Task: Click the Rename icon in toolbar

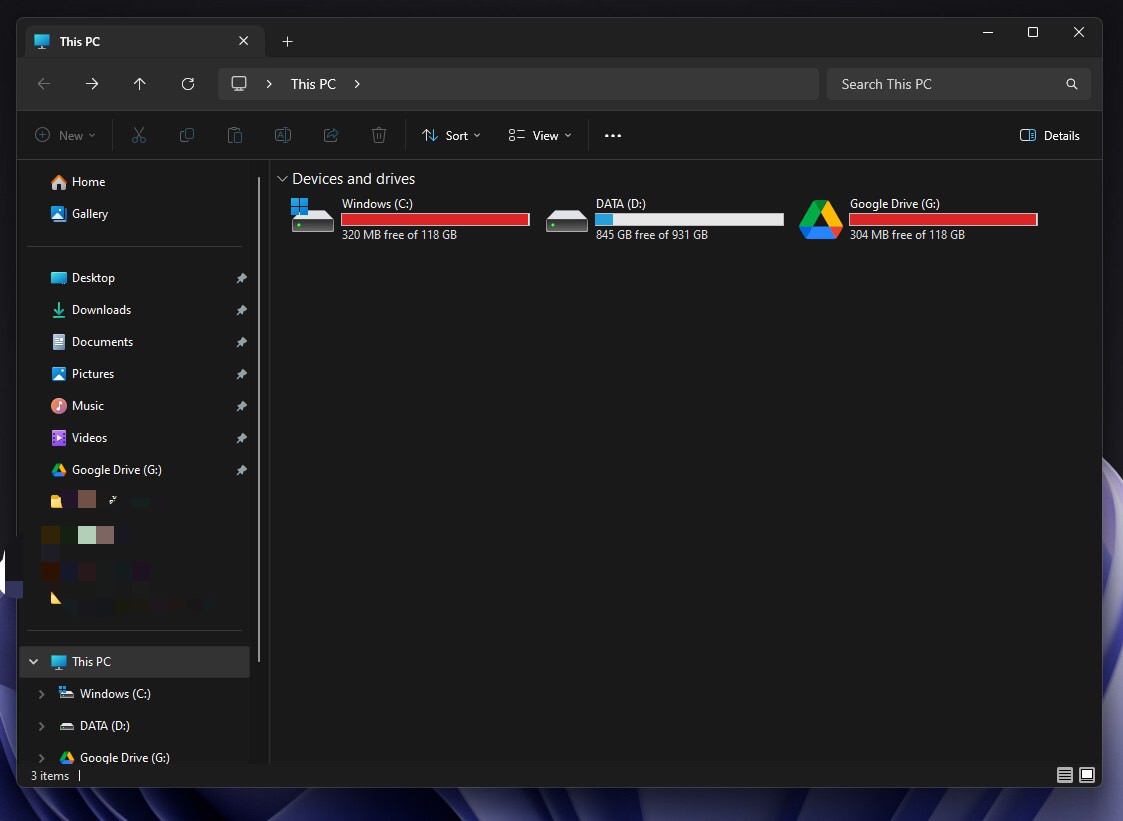Action: [283, 135]
